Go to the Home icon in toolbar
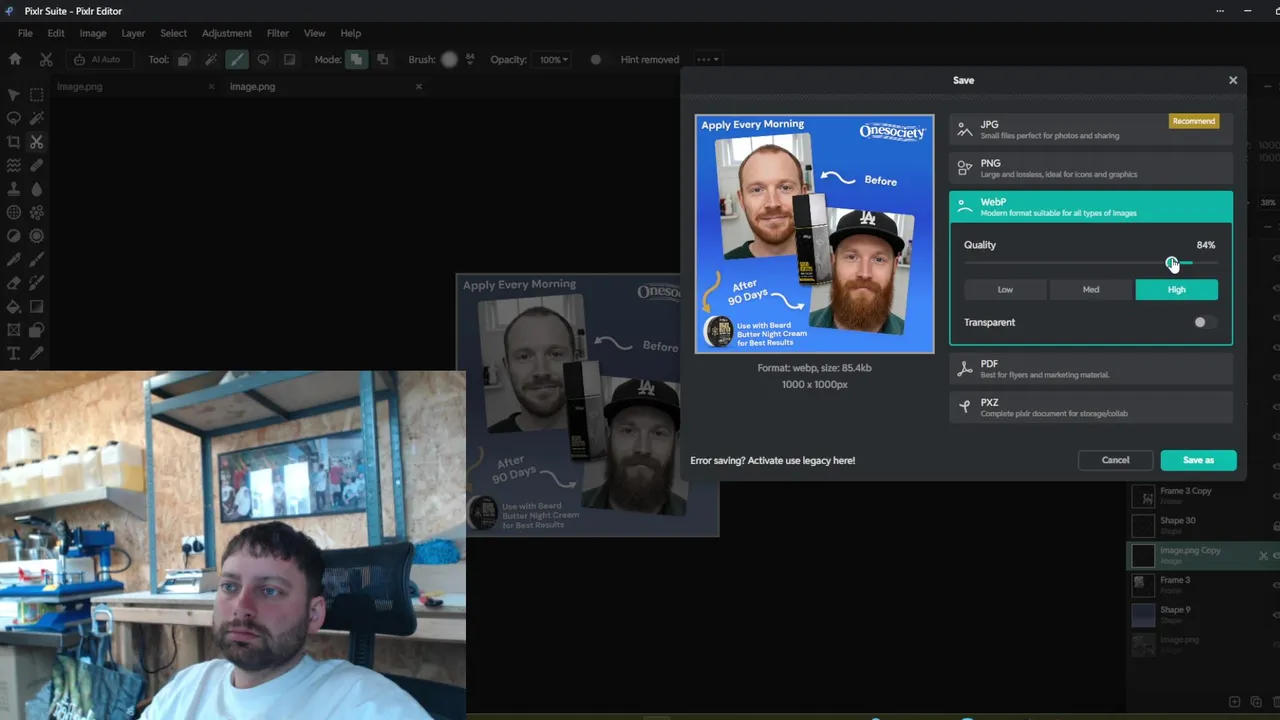The width and height of the screenshot is (1280, 720). point(15,59)
